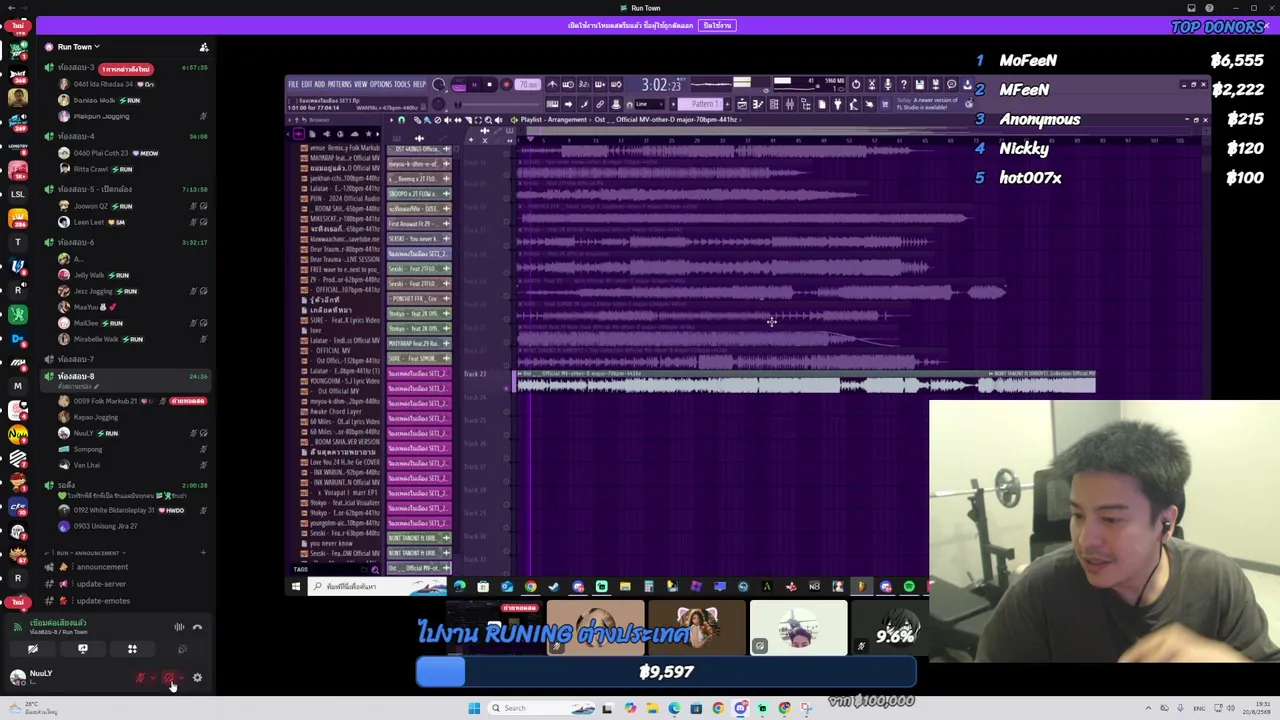Image resolution: width=1280 pixels, height=720 pixels.
Task: Click the purple banner button at top
Action: pos(717,25)
